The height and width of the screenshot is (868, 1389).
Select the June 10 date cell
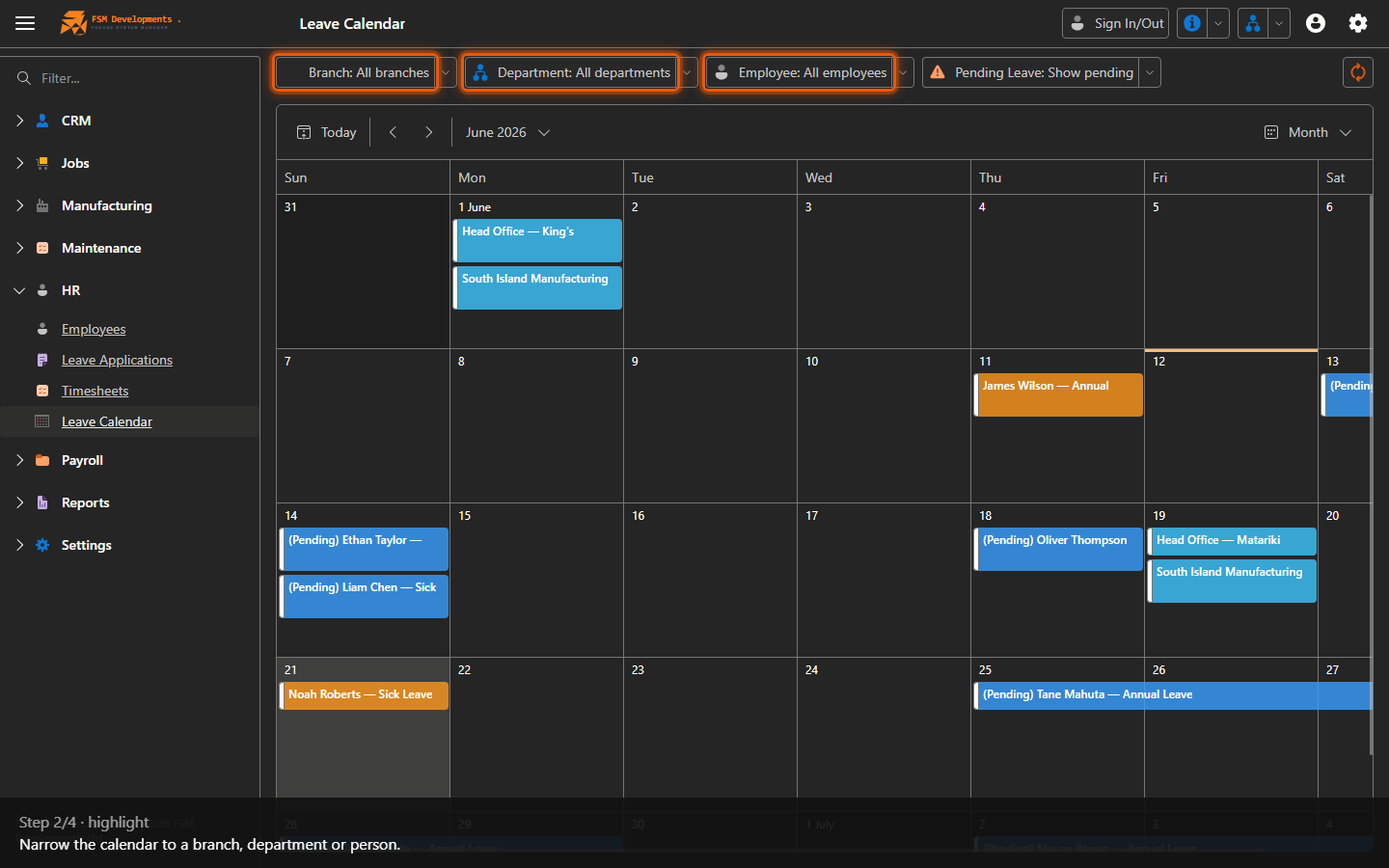tap(884, 425)
